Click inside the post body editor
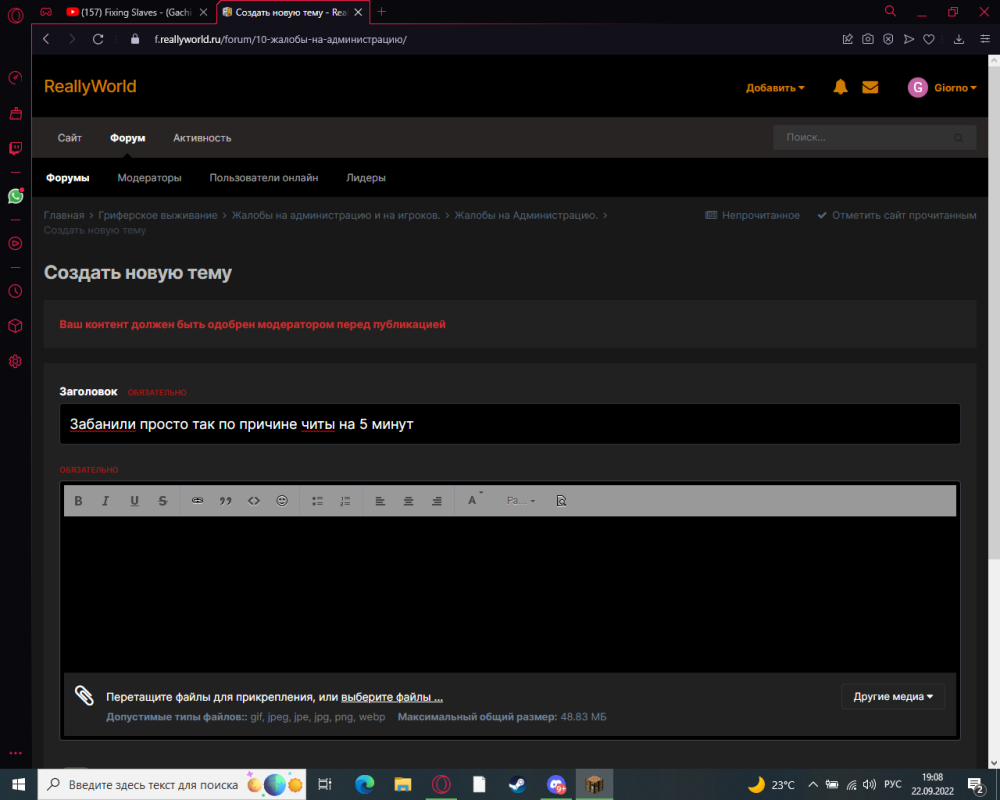This screenshot has width=1000, height=800. click(510, 594)
